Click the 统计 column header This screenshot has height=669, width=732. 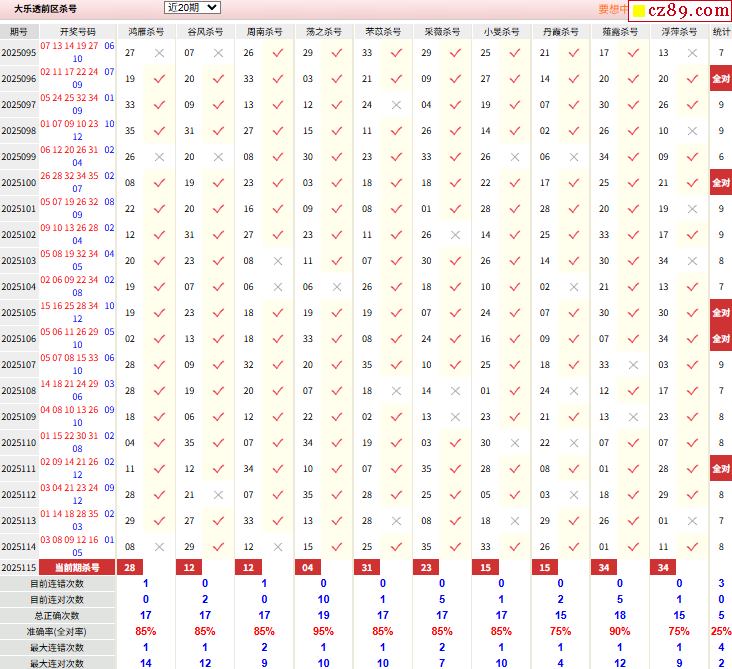(x=721, y=32)
